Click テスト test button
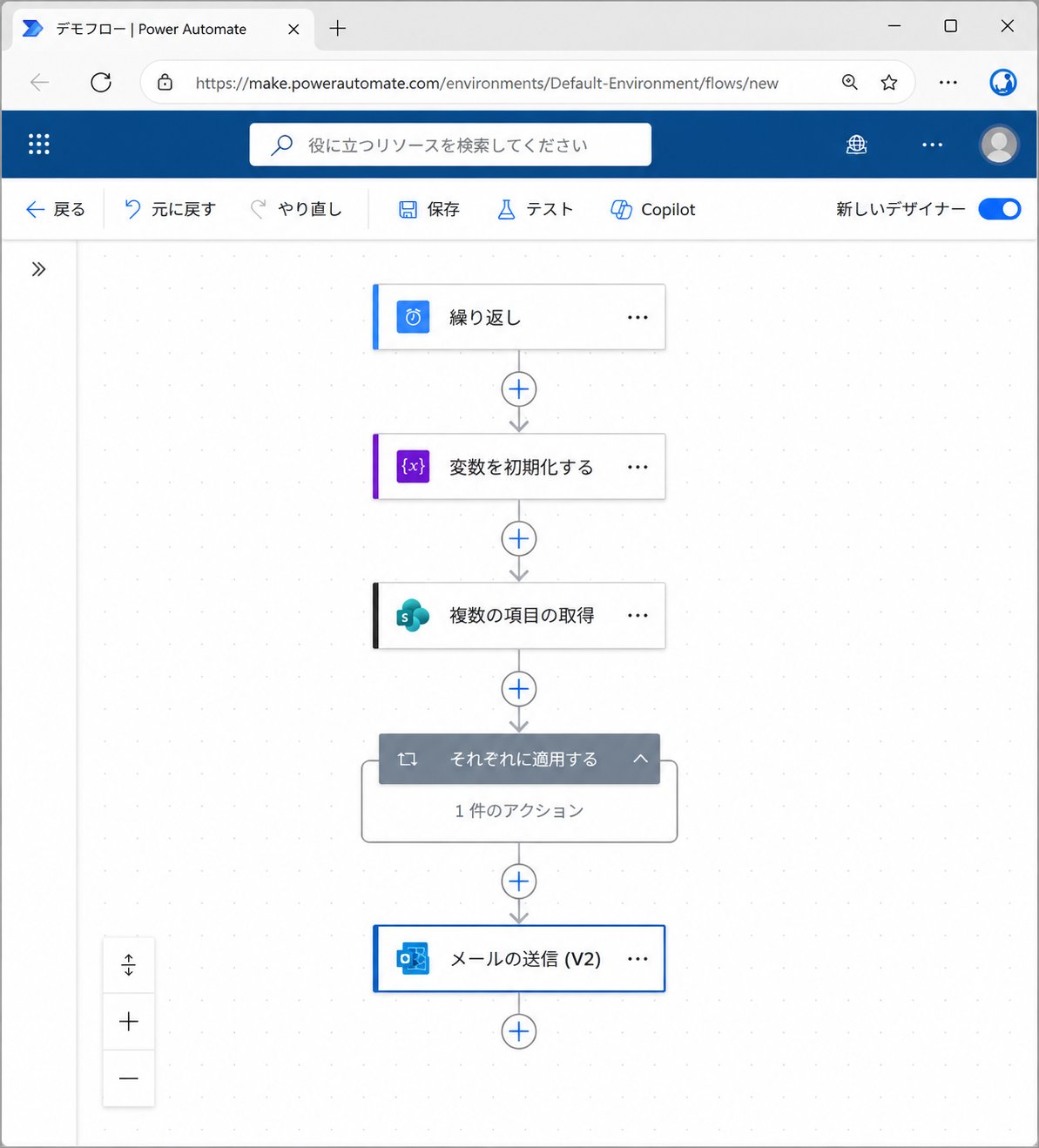Screen dimensions: 1039x1148 tap(535, 209)
